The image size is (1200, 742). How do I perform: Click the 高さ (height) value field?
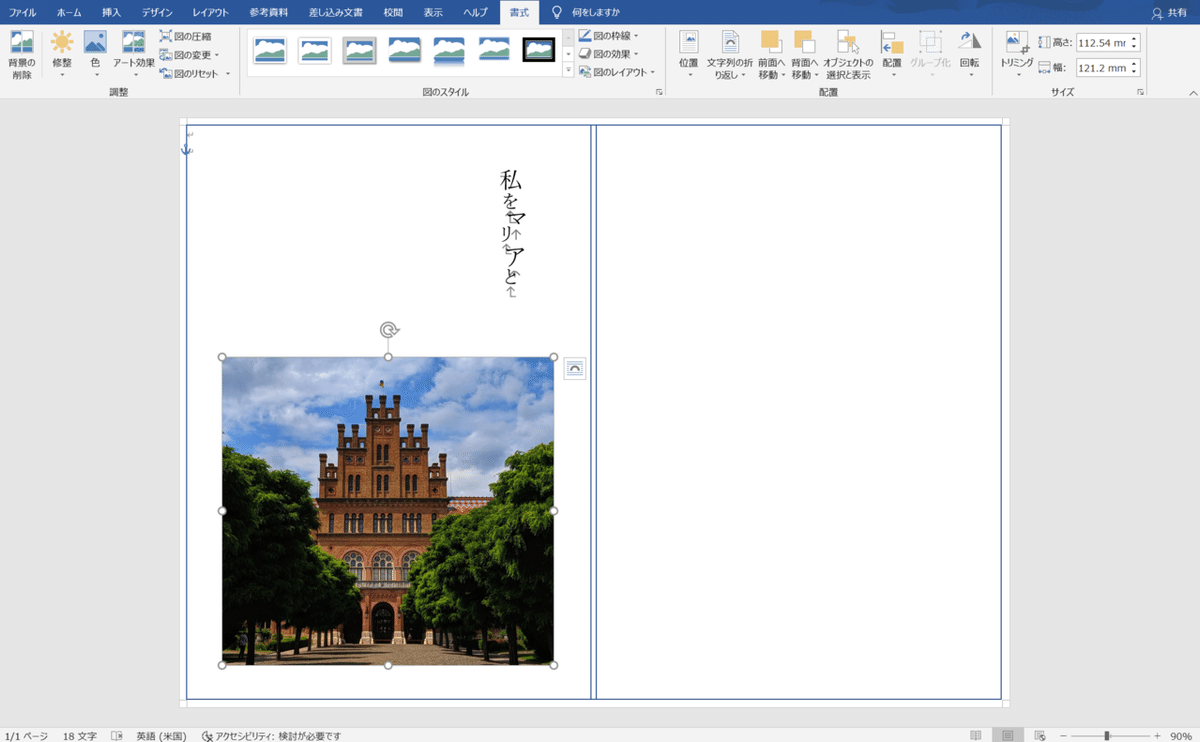(1103, 43)
